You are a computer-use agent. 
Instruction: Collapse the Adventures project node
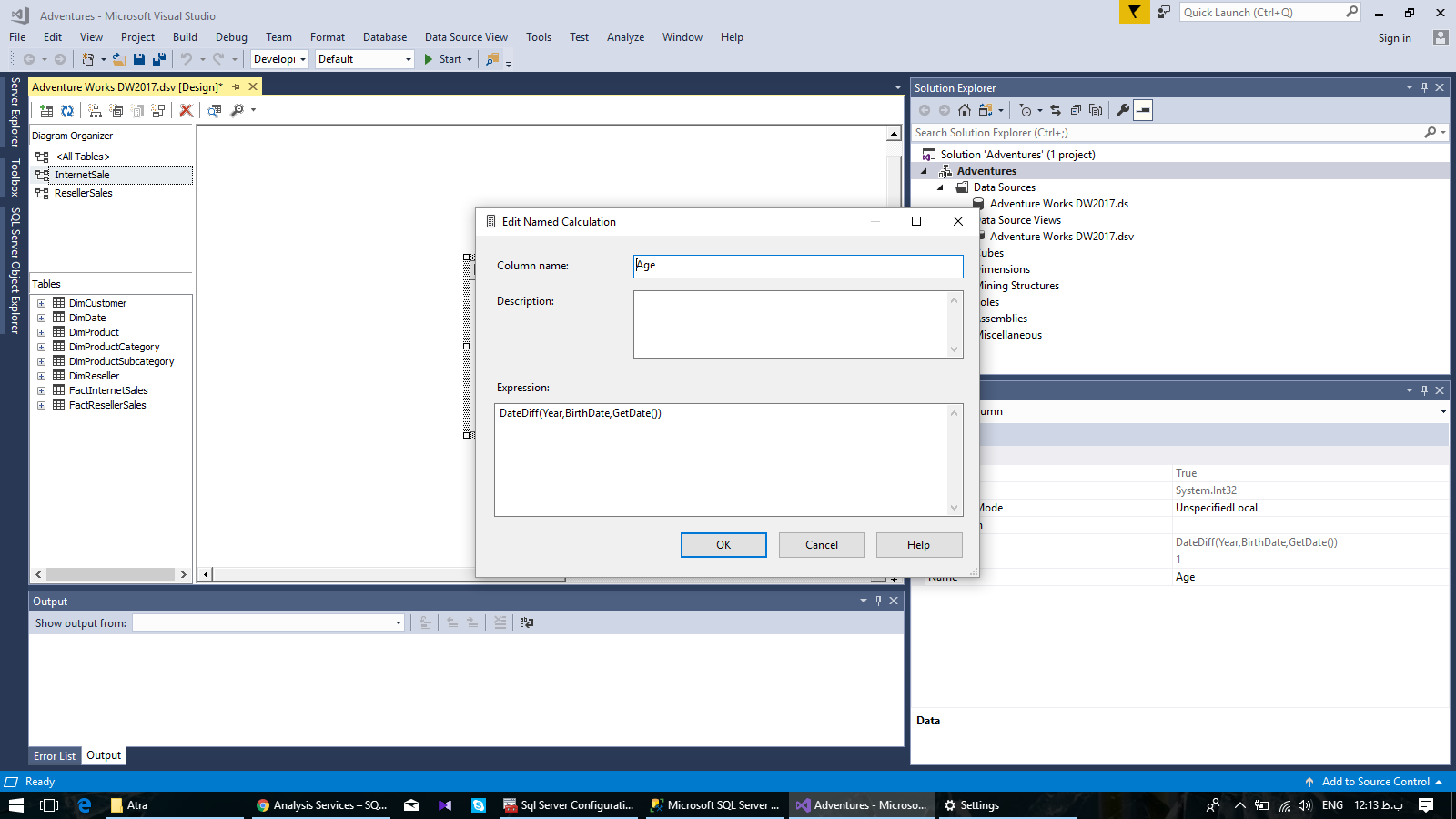[925, 171]
